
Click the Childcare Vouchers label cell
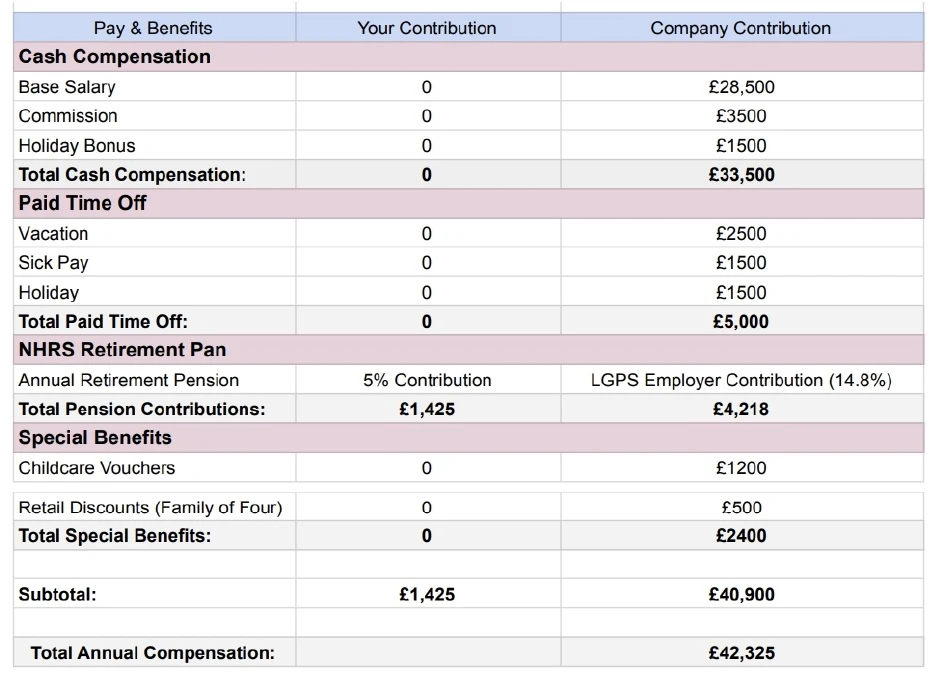154,467
